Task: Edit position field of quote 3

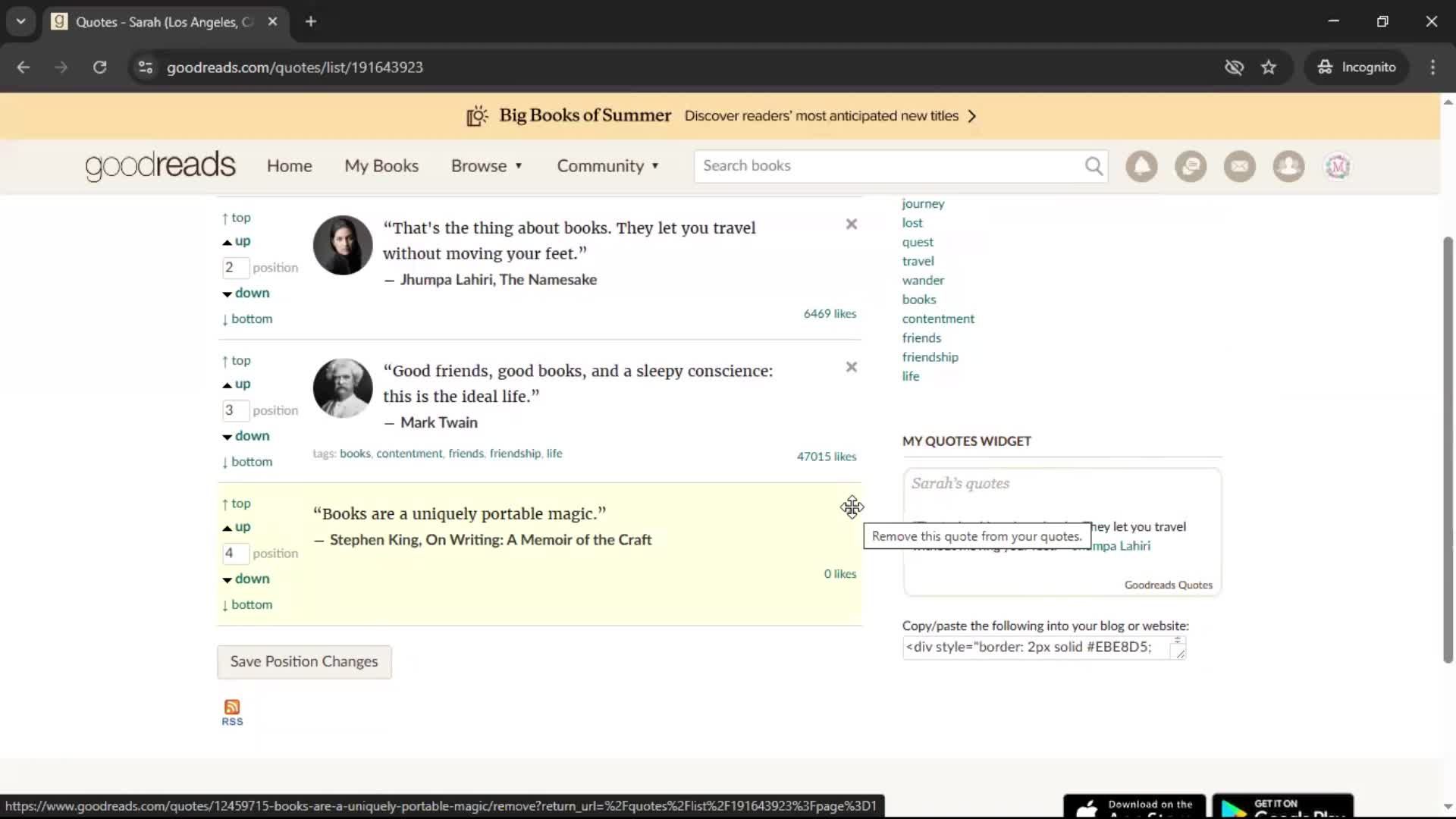Action: click(x=235, y=410)
